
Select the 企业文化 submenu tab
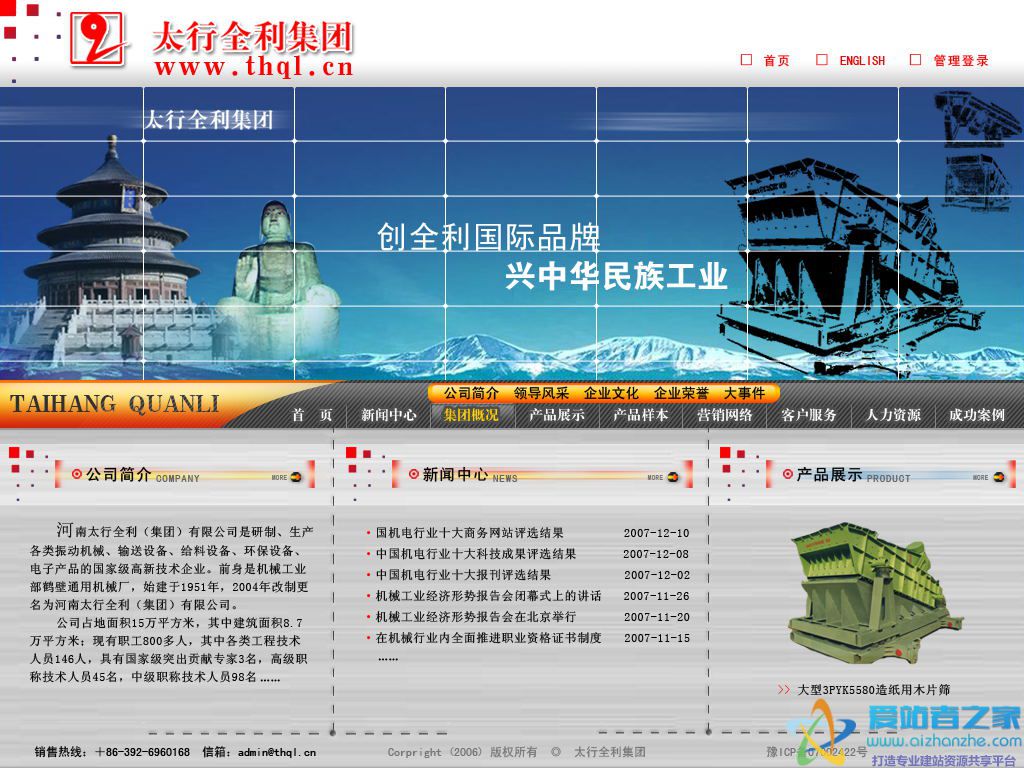pos(611,393)
